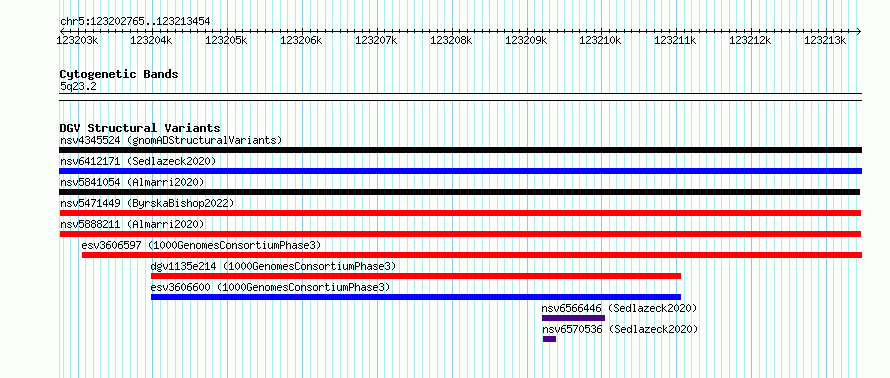Image resolution: width=890 pixels, height=378 pixels.
Task: Open the nsv6570536 (Sedlazeck2020) label
Action: 620,329
